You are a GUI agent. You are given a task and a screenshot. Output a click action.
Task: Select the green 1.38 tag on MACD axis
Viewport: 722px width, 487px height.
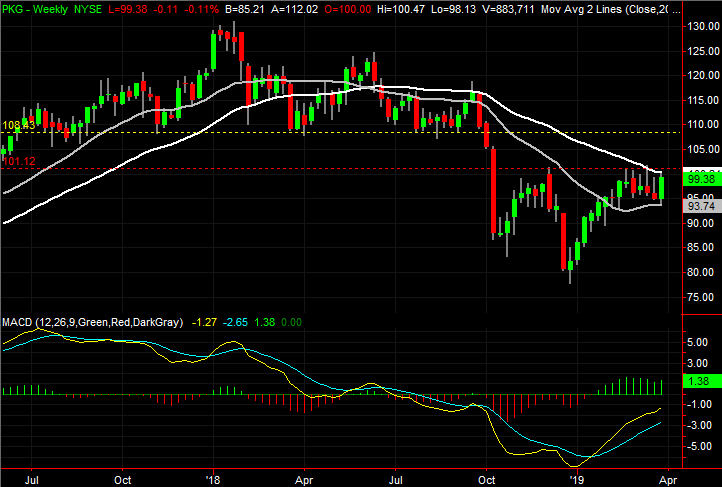702,381
